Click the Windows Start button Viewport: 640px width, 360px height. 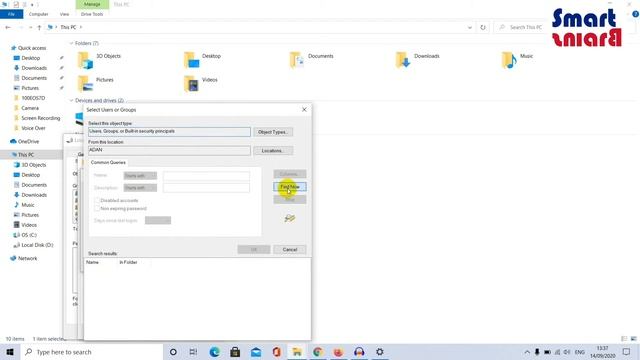pos(10,352)
